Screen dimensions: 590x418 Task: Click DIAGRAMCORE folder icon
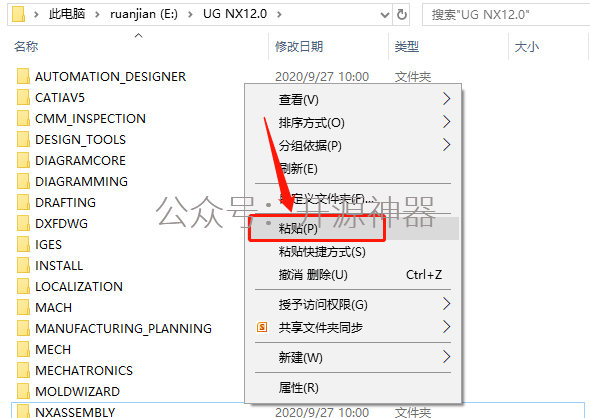click(23, 160)
